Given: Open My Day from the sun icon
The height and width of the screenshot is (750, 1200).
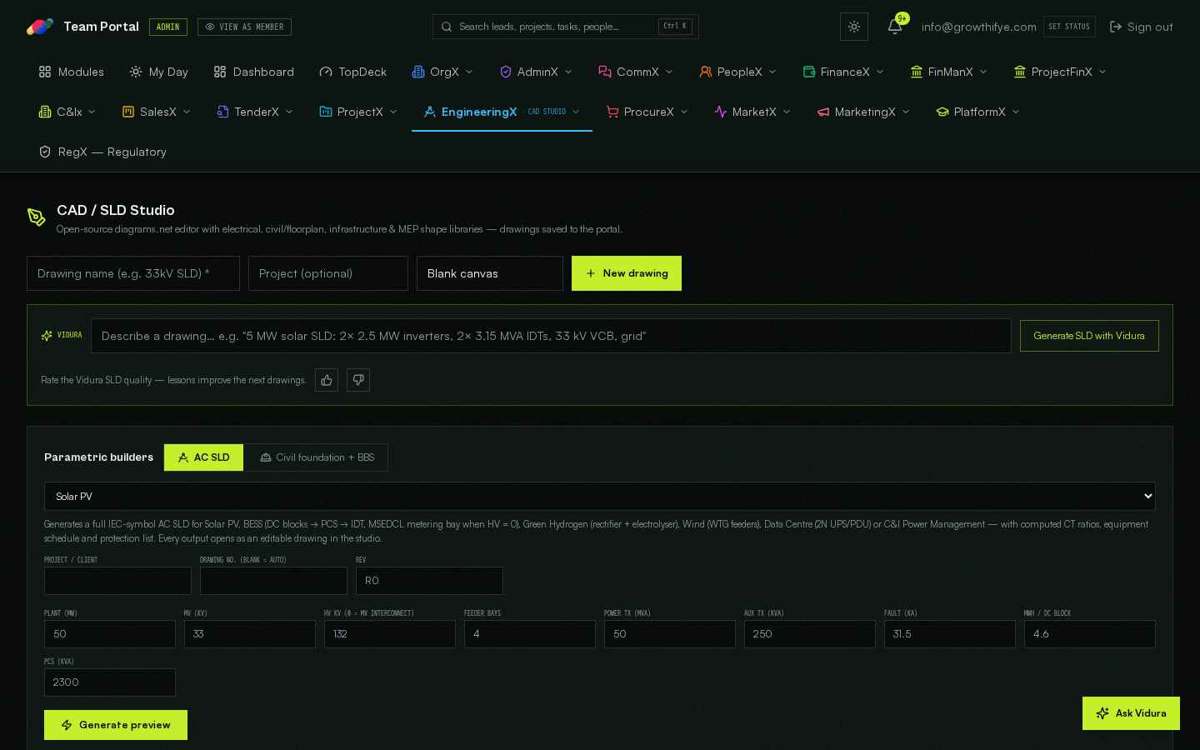Looking at the screenshot, I should pos(136,72).
